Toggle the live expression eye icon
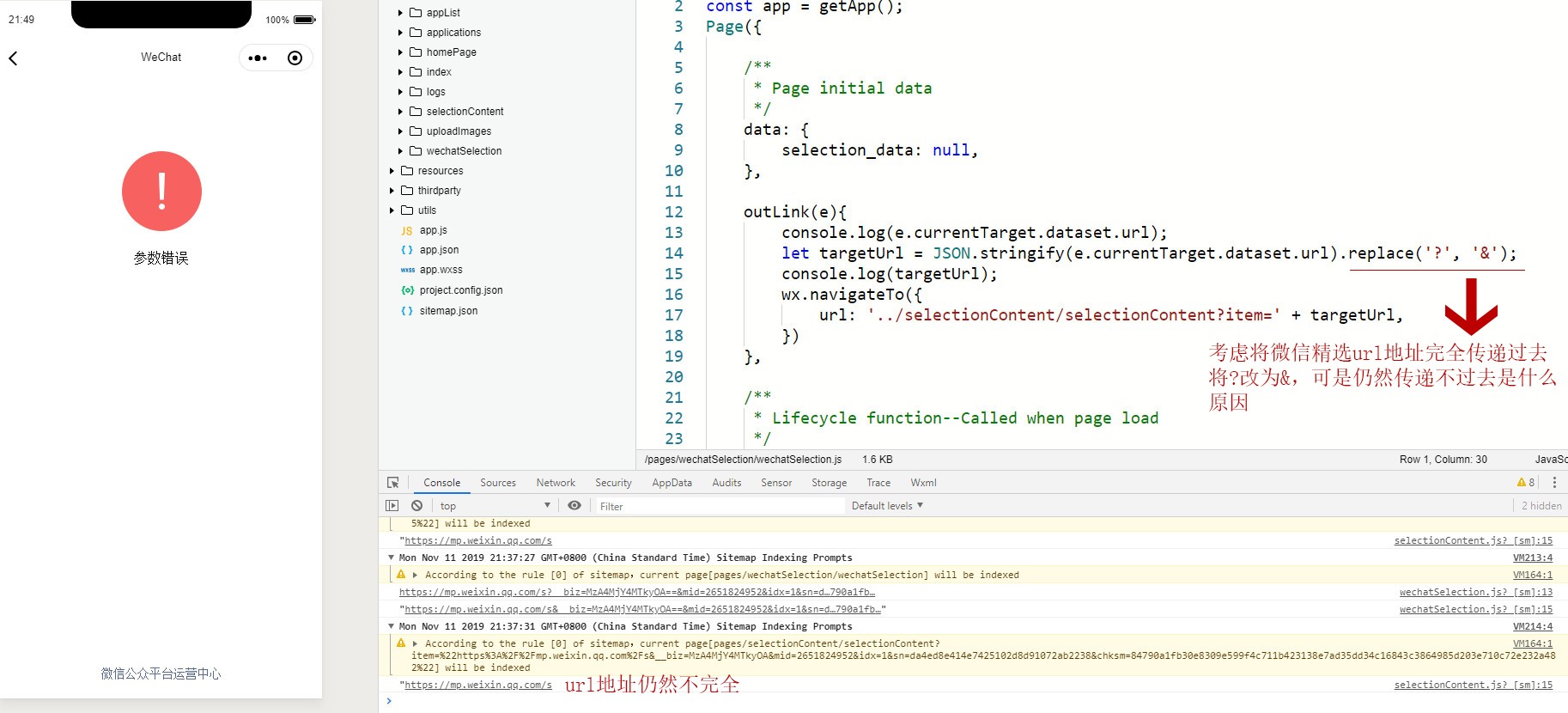Image resolution: width=1568 pixels, height=713 pixels. (574, 506)
